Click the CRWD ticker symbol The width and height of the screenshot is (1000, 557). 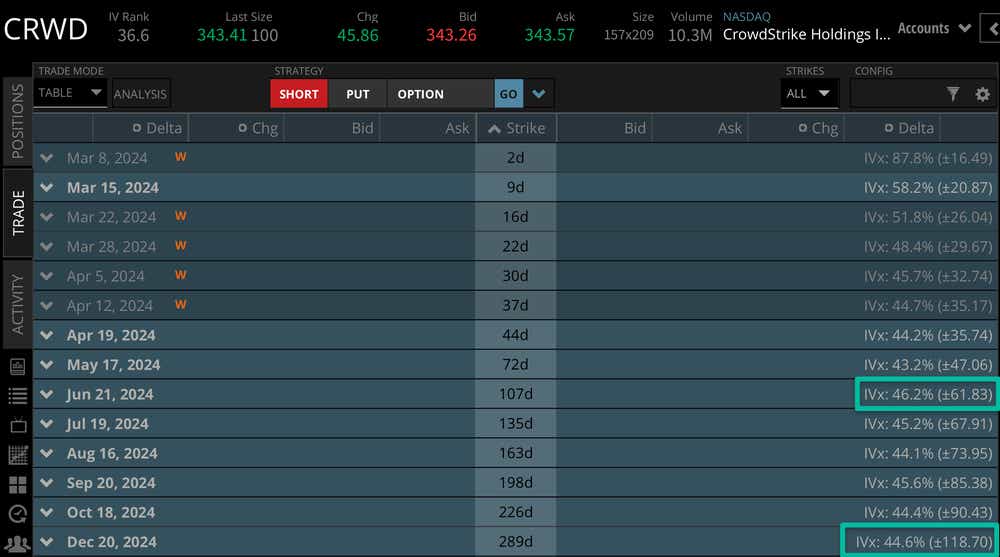tap(46, 29)
